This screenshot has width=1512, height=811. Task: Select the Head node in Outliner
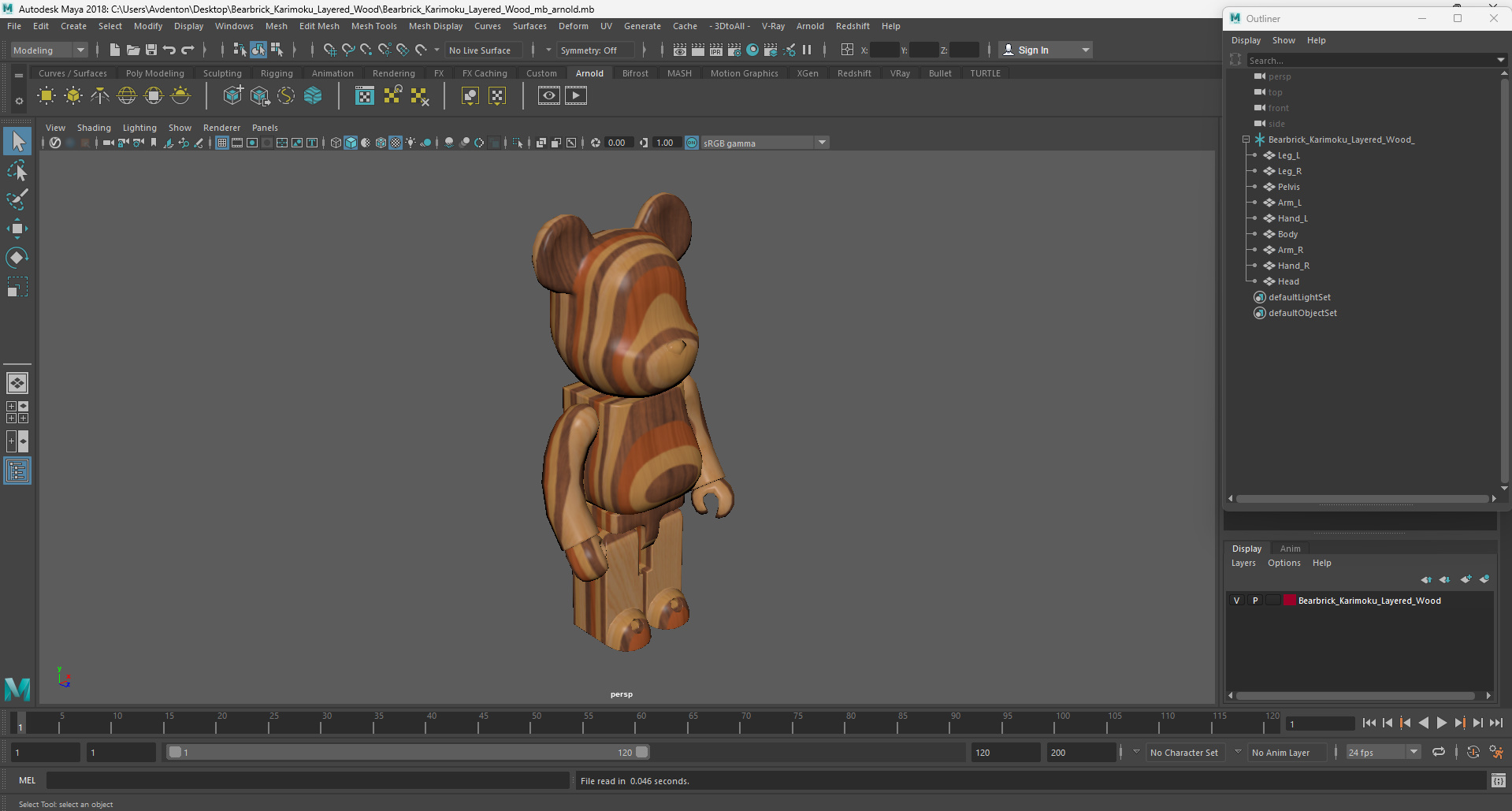pyautogui.click(x=1287, y=281)
